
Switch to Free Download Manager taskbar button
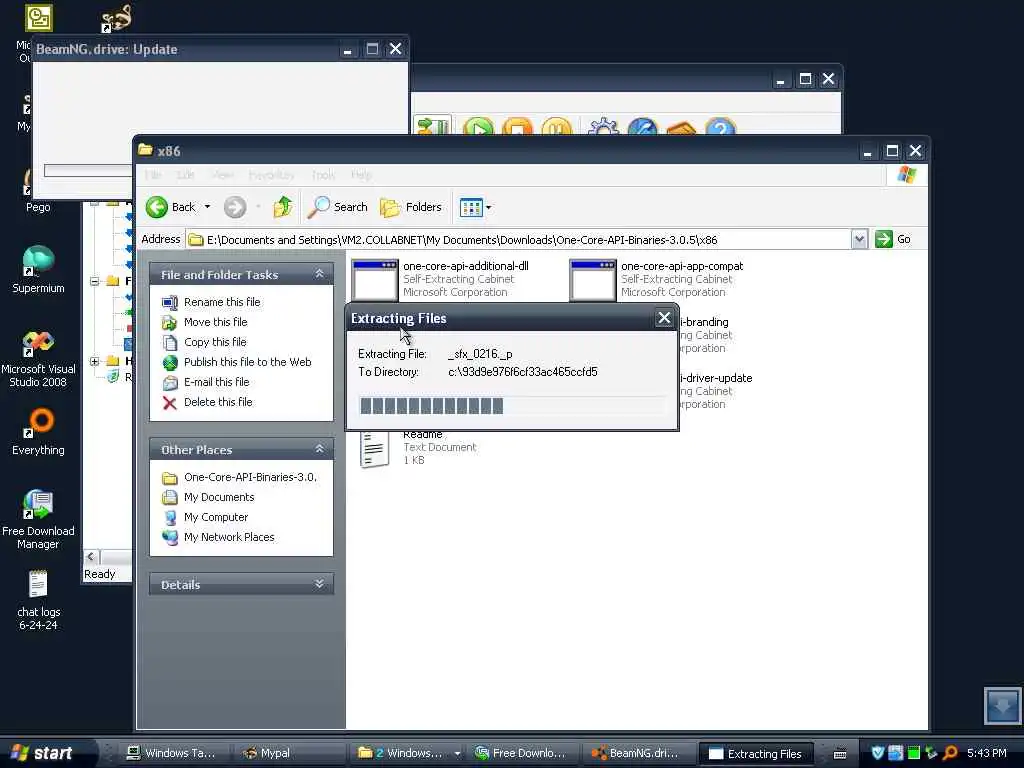point(520,753)
